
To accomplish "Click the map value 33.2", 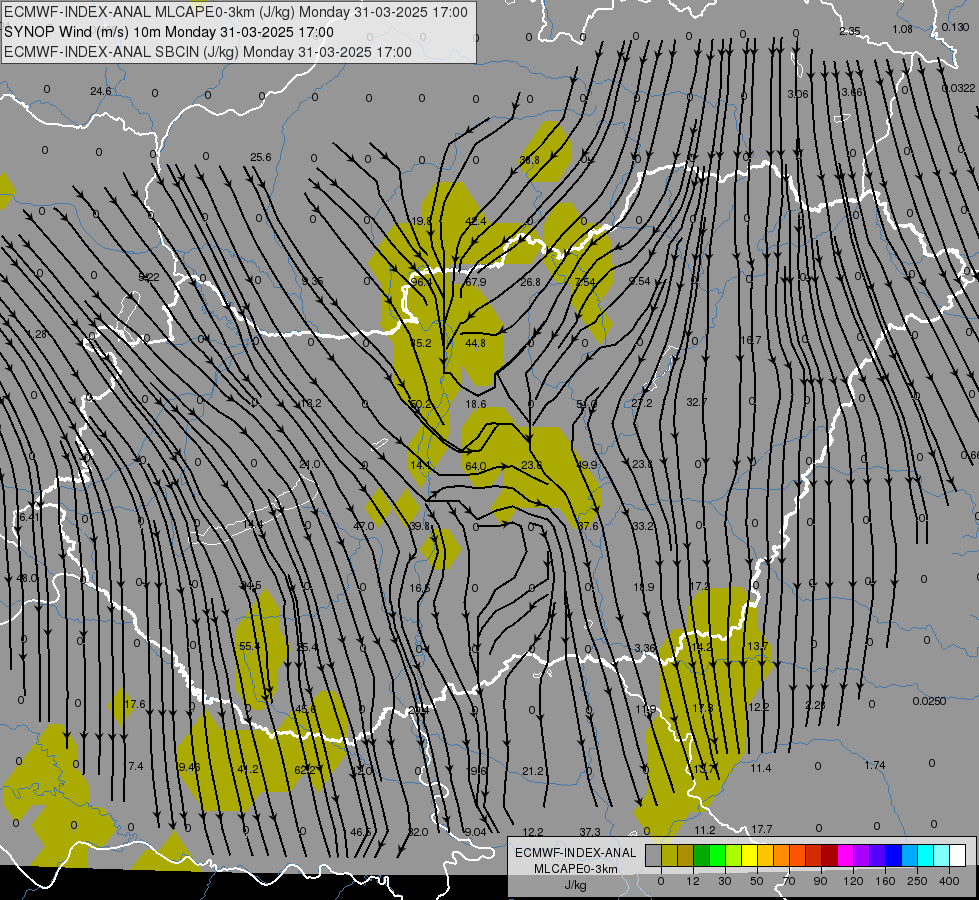I will (x=643, y=527).
